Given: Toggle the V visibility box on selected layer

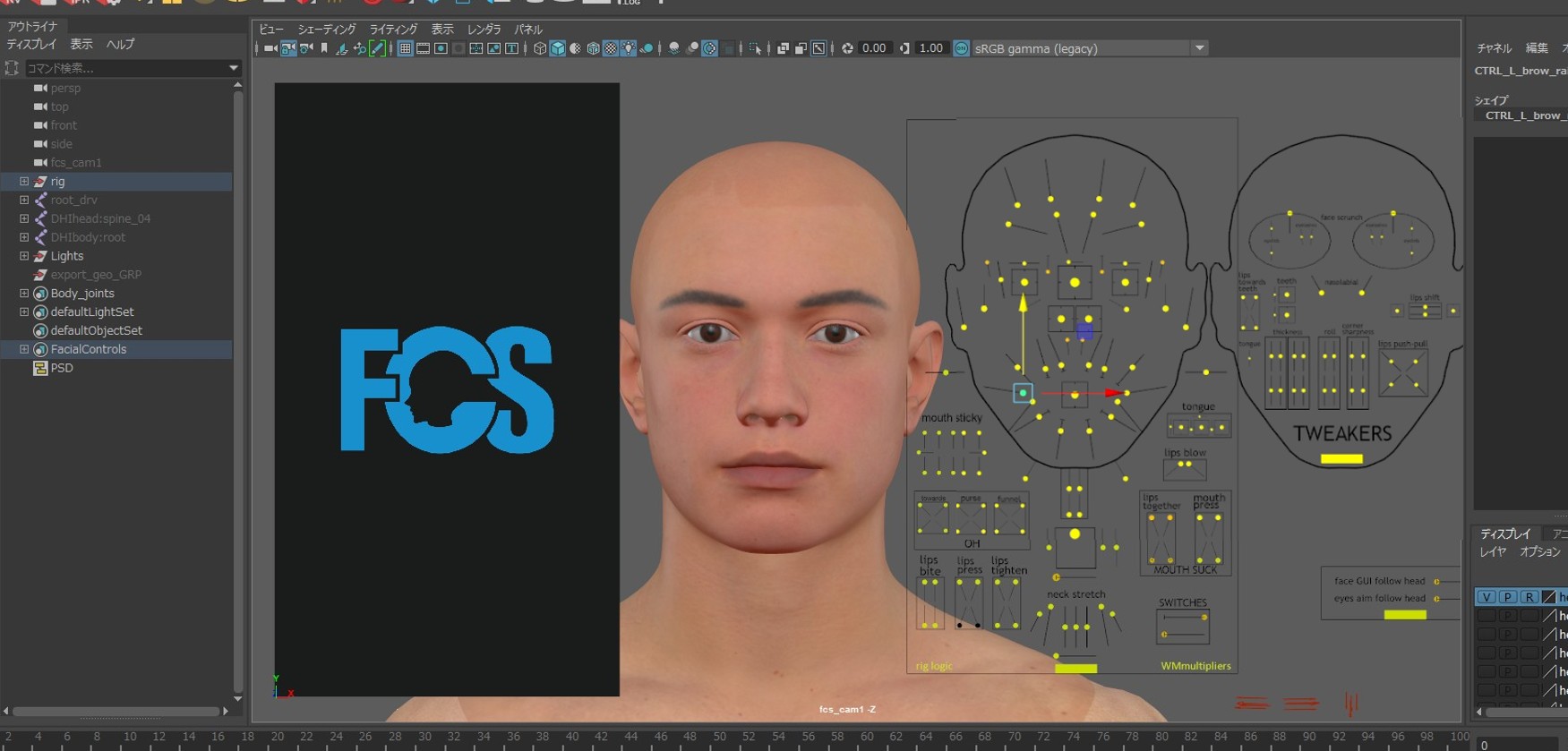Looking at the screenshot, I should coord(1487,597).
